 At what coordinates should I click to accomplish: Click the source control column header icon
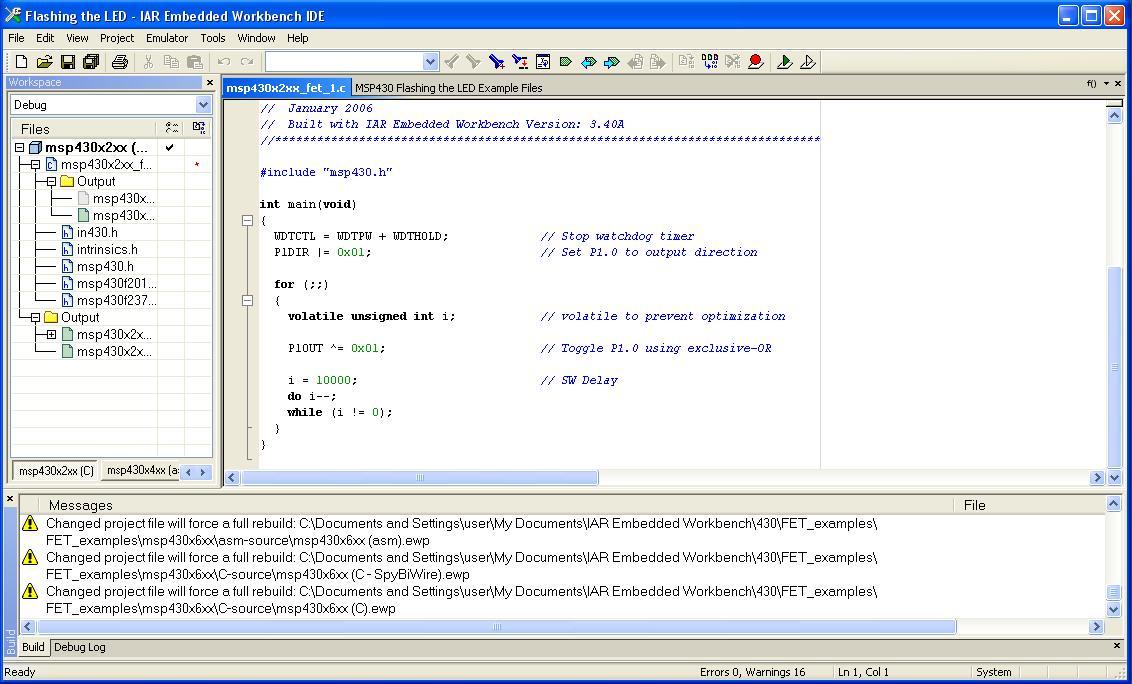(x=199, y=129)
